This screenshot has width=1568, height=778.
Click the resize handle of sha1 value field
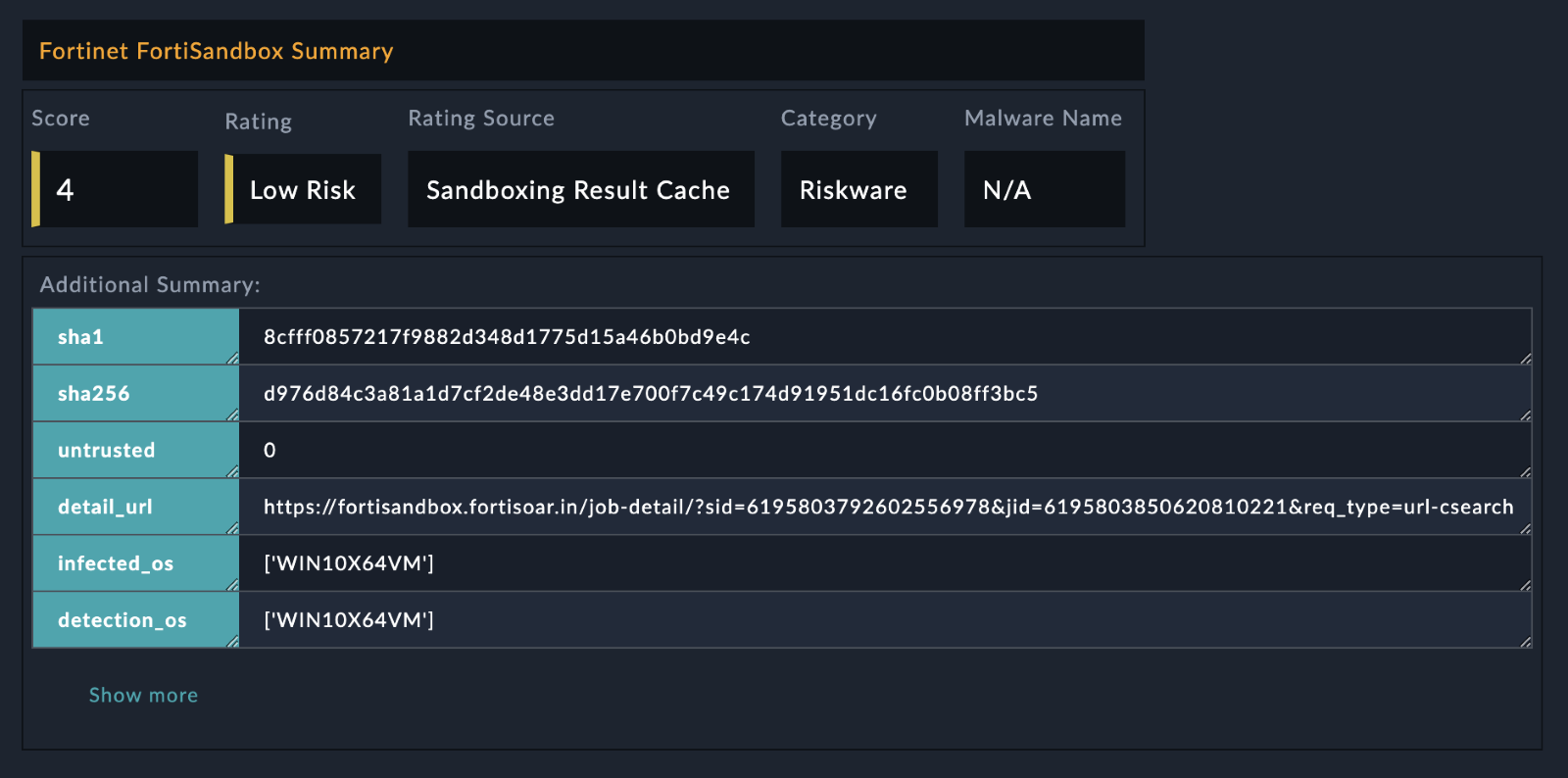click(1525, 359)
